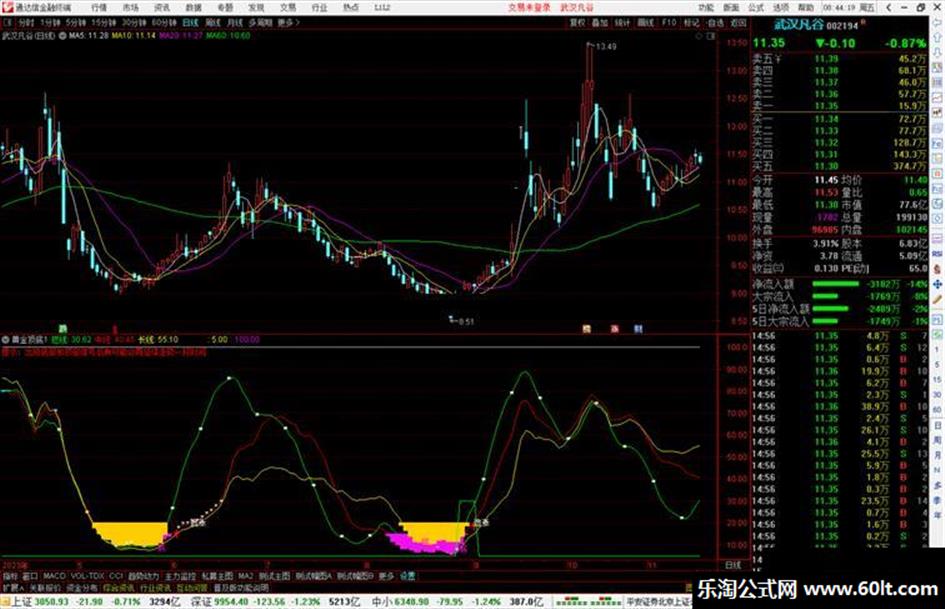Click the 标记 mark button
Image resolution: width=945 pixels, height=609 pixels.
click(x=691, y=22)
